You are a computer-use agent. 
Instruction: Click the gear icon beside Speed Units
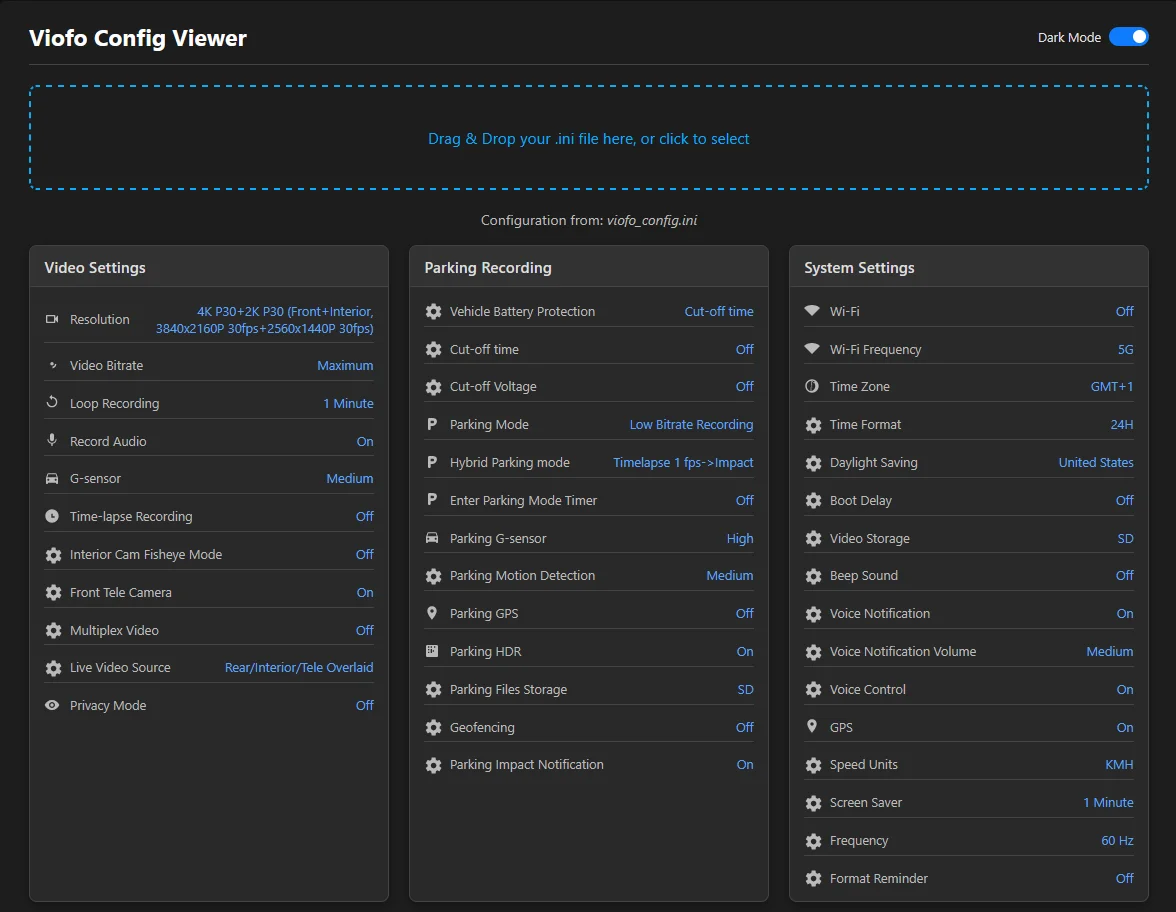click(814, 765)
